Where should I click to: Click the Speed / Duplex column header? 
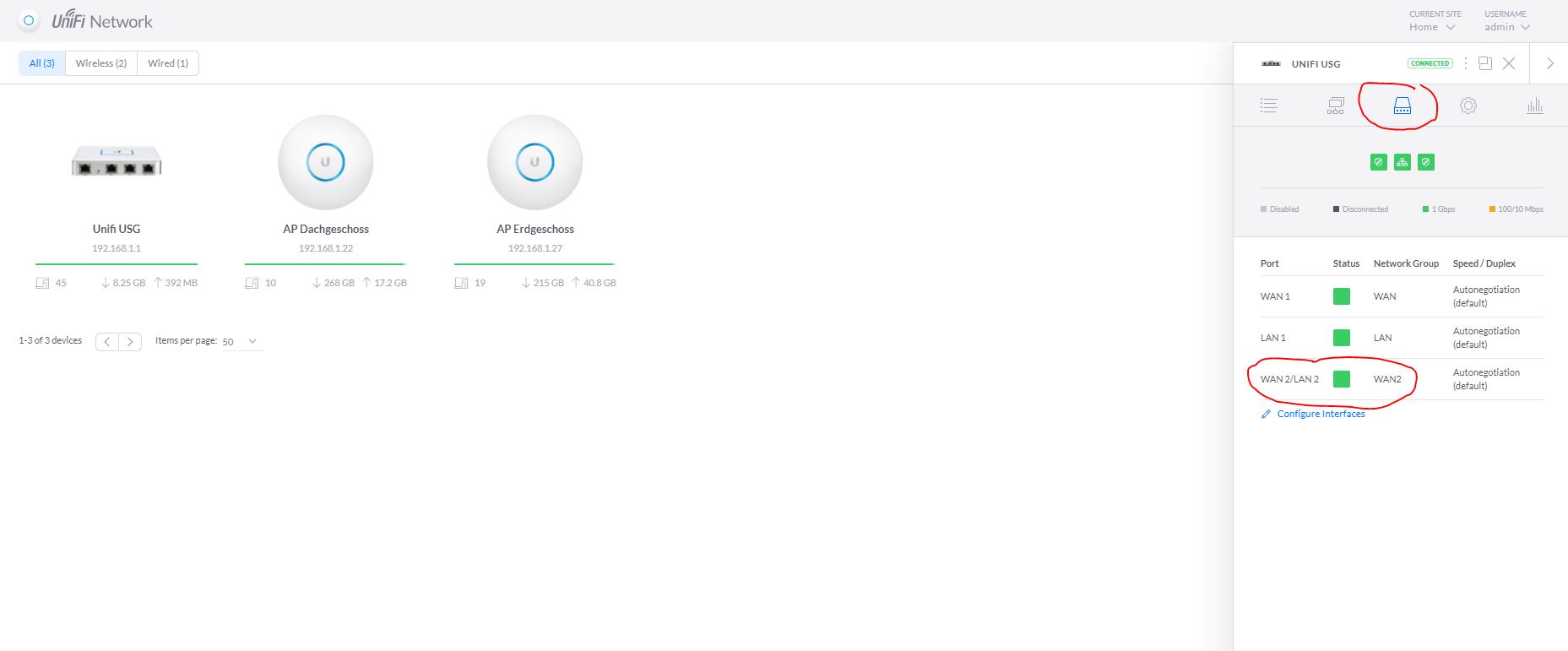(x=1484, y=263)
